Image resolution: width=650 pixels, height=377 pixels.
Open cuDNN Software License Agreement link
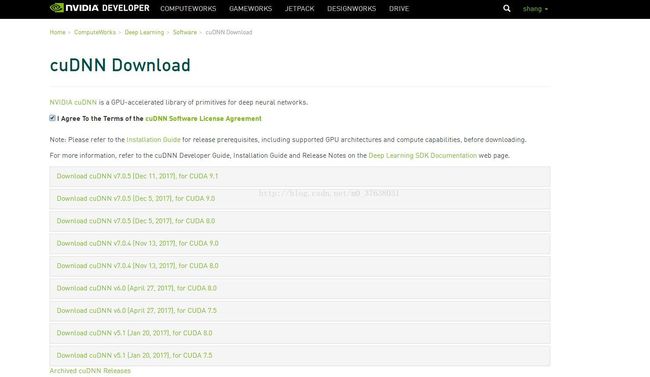point(203,119)
